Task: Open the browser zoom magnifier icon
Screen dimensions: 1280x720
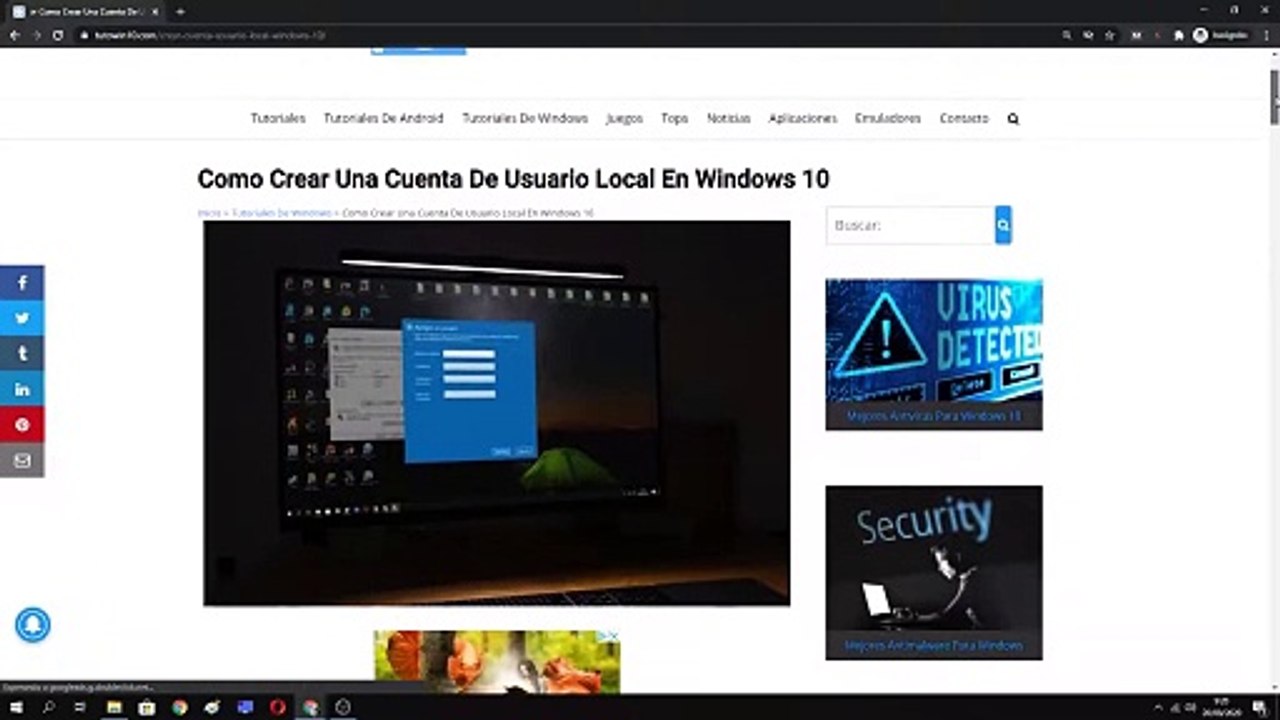Action: 1067,35
